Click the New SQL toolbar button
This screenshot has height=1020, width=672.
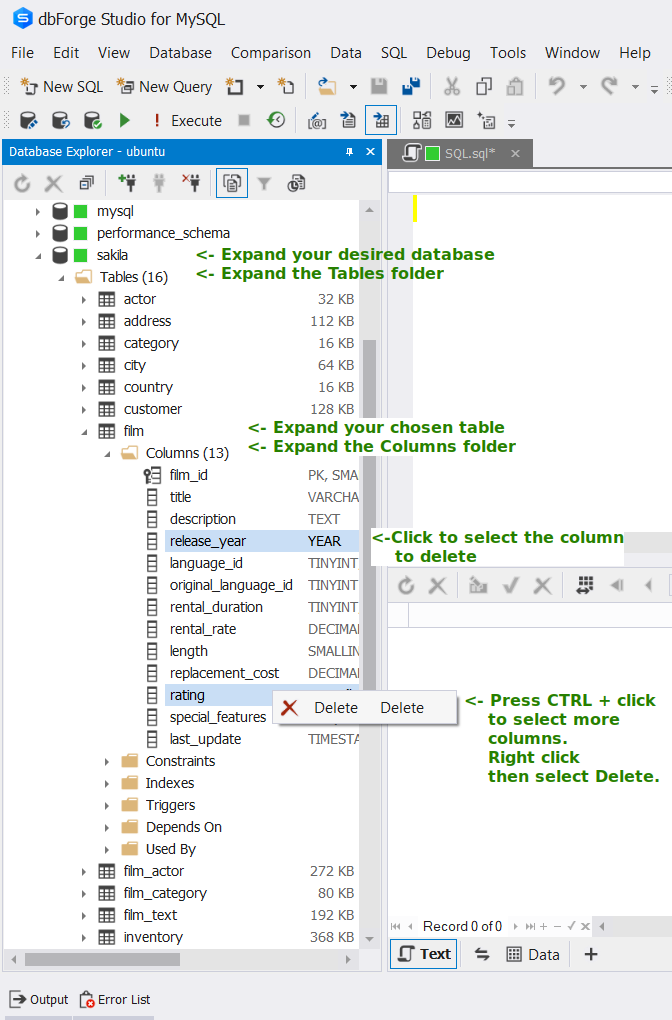[x=61, y=87]
